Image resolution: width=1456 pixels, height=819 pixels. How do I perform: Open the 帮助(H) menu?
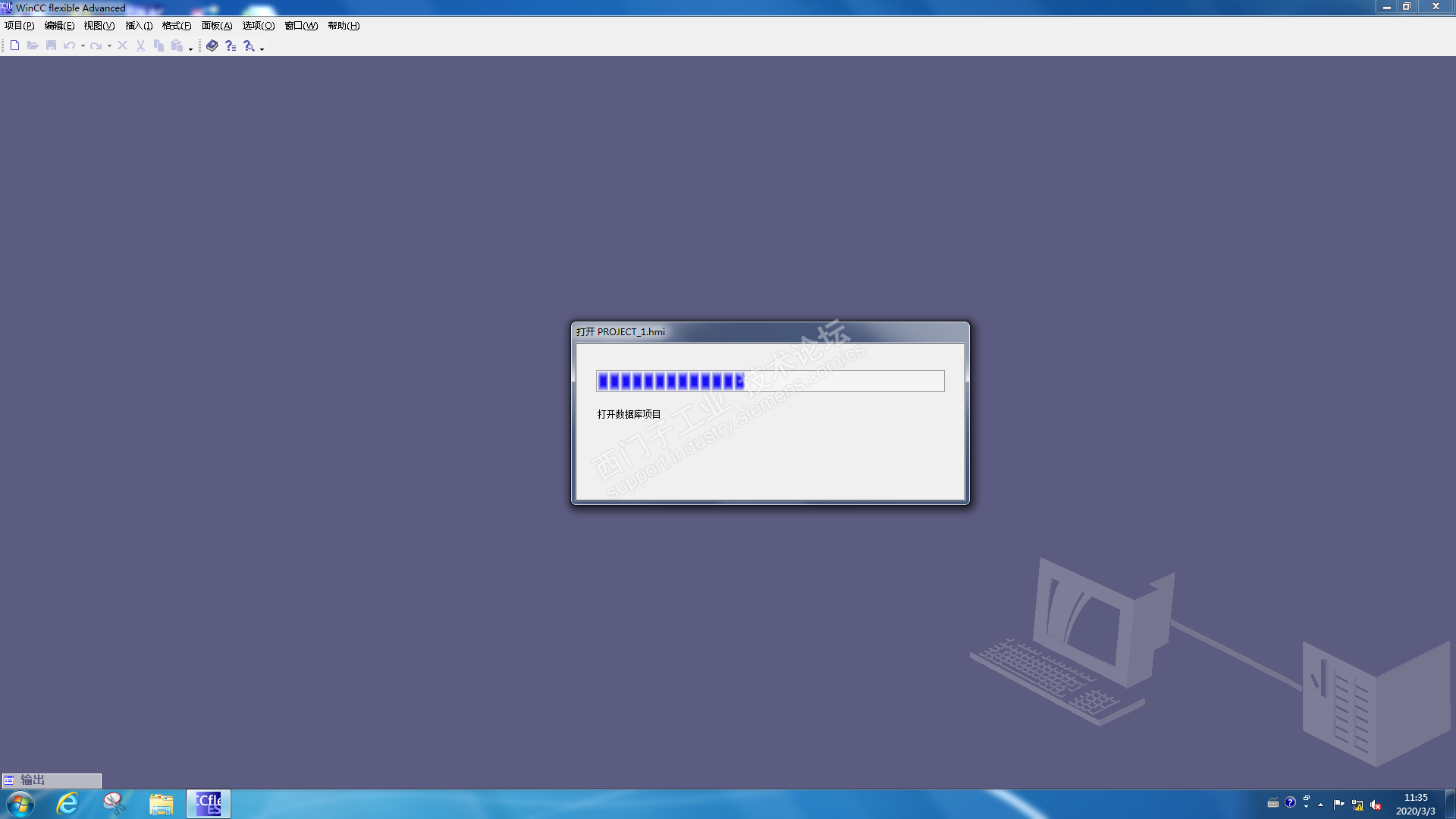343,26
